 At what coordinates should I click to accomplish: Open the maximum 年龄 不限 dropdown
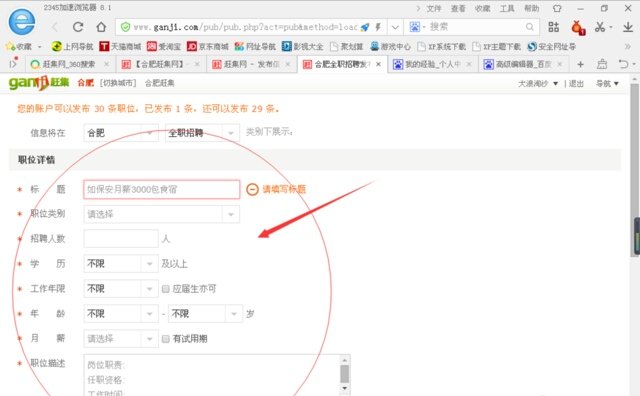(205, 314)
